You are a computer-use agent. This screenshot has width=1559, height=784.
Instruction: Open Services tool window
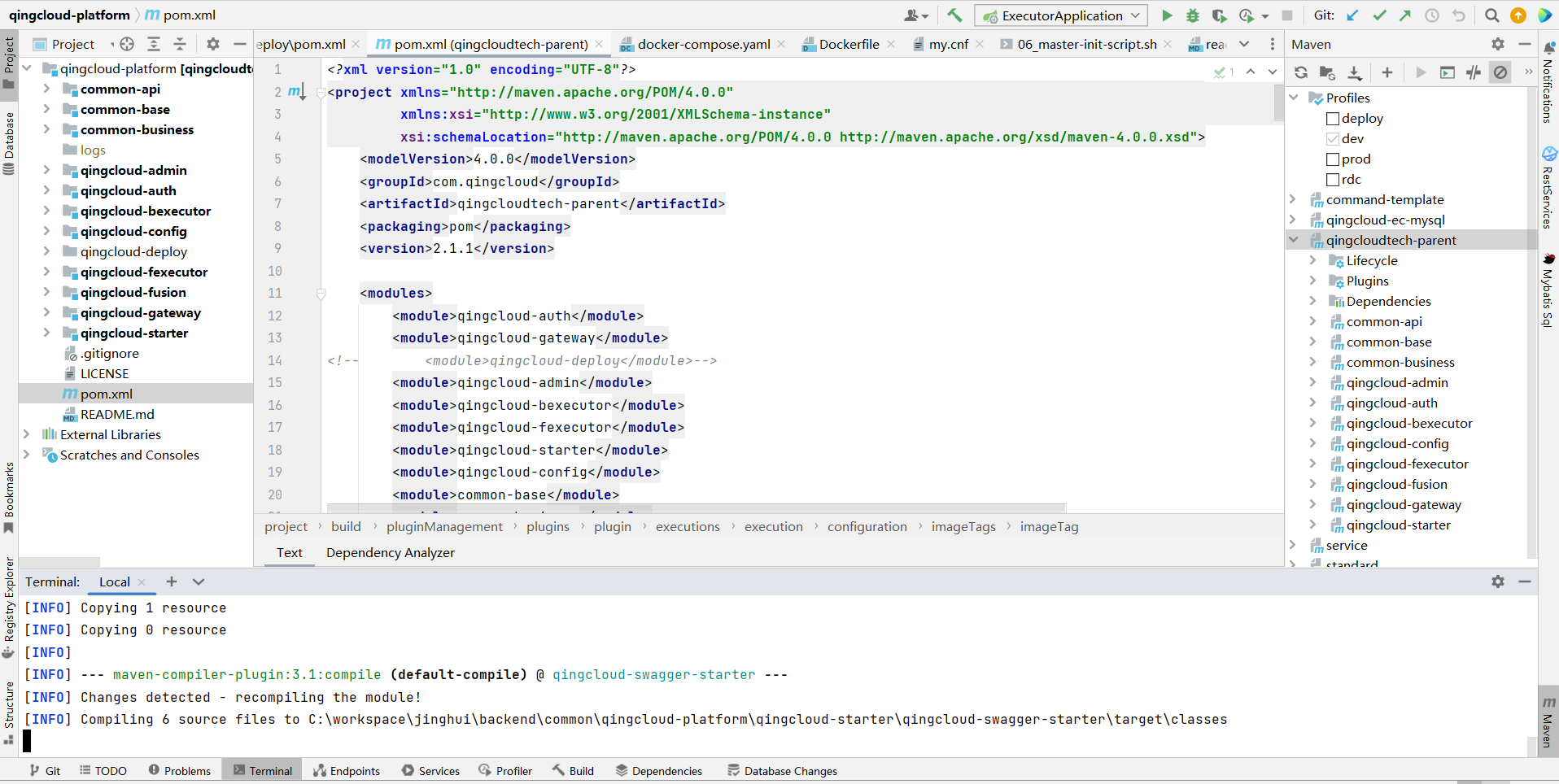430,771
